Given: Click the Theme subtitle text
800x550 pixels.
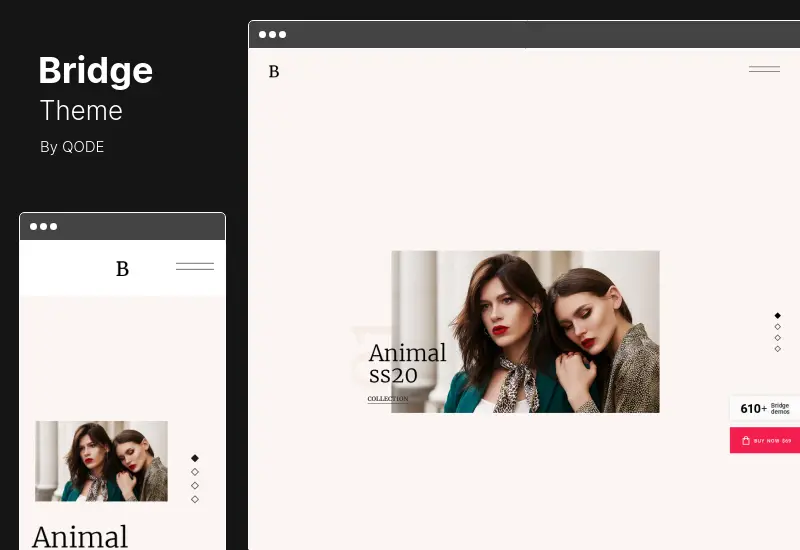Looking at the screenshot, I should pos(81,111).
